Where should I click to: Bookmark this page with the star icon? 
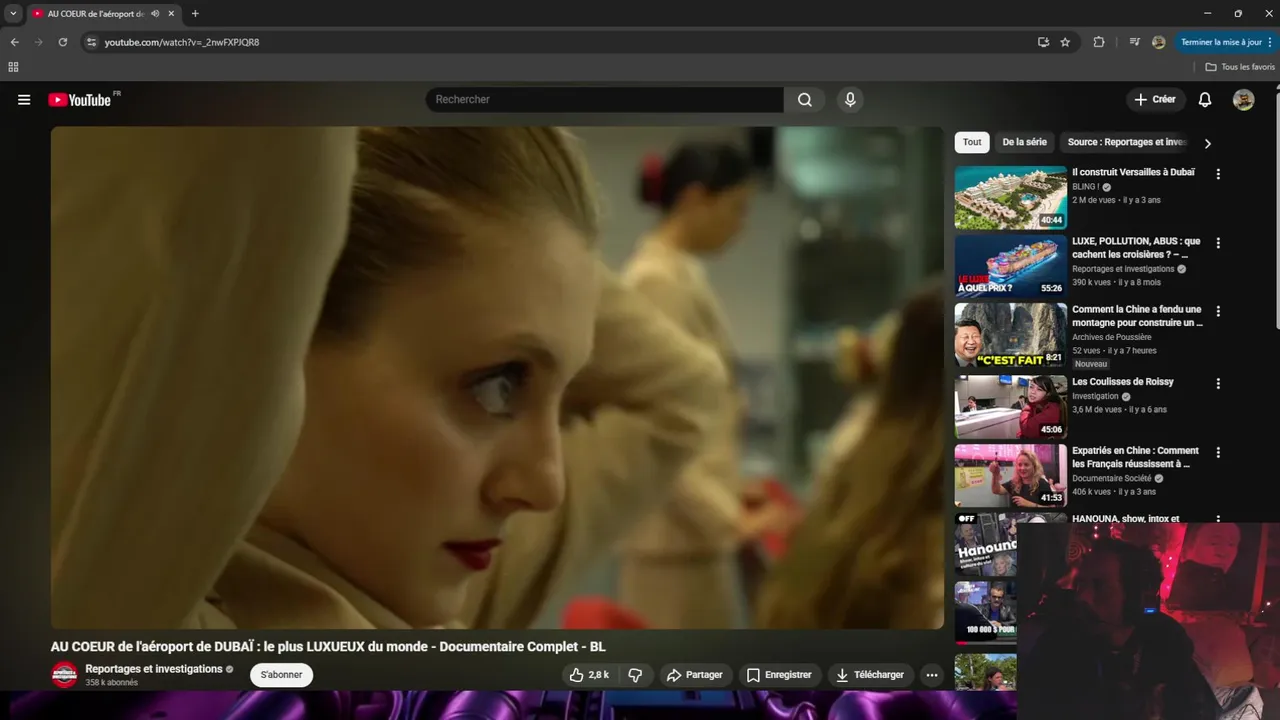point(1065,42)
